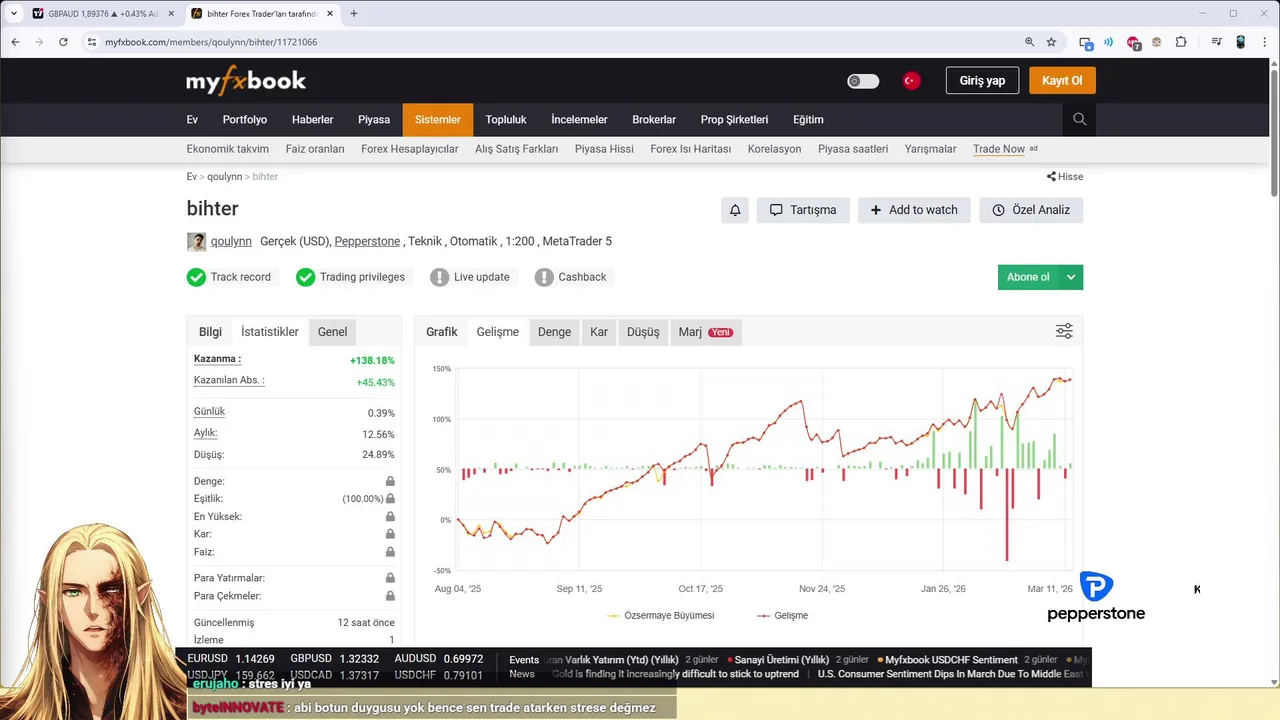Viewport: 1280px width, 720px height.
Task: Click the Giriş yap button
Action: point(982,81)
